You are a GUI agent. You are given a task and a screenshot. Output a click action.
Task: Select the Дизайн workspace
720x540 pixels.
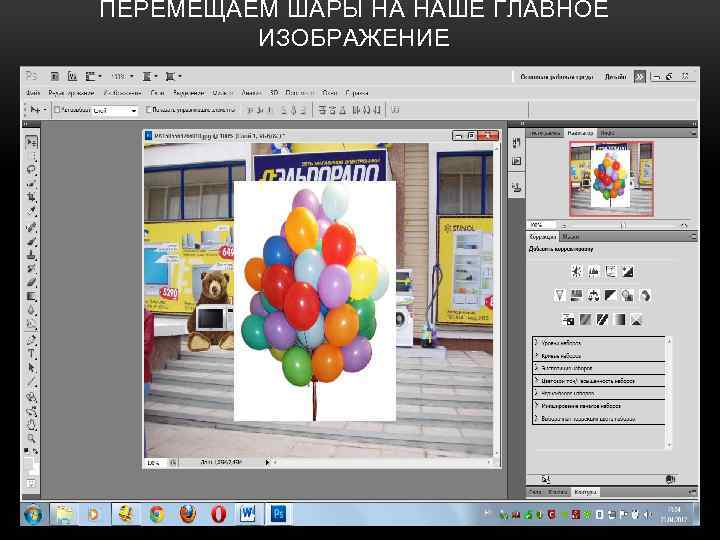(x=615, y=77)
